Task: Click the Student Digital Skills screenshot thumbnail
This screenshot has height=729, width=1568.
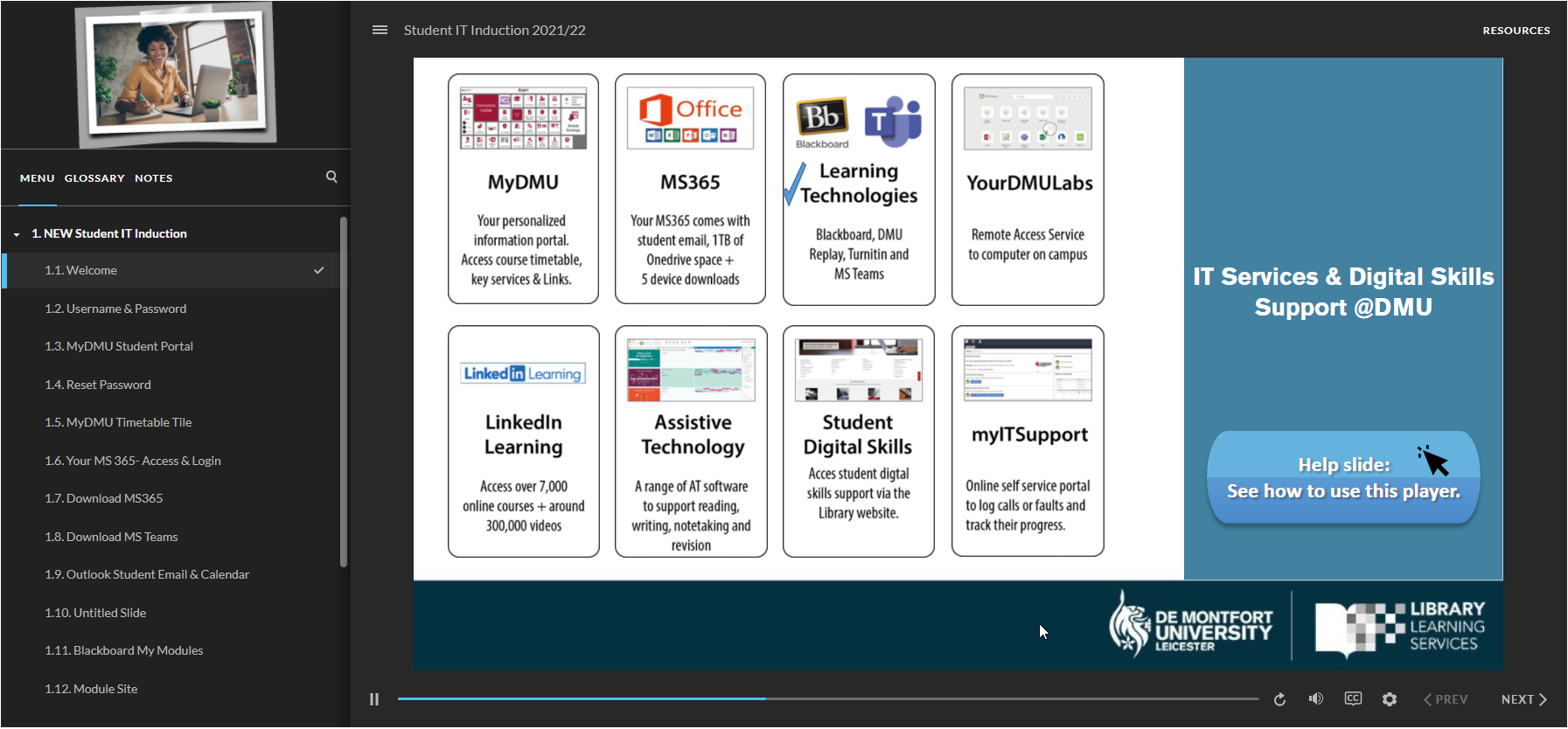Action: (x=859, y=370)
